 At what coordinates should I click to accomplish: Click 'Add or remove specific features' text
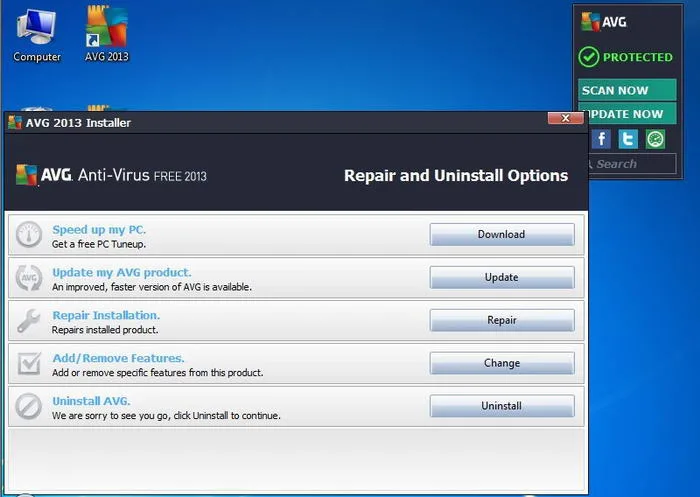[119, 373]
